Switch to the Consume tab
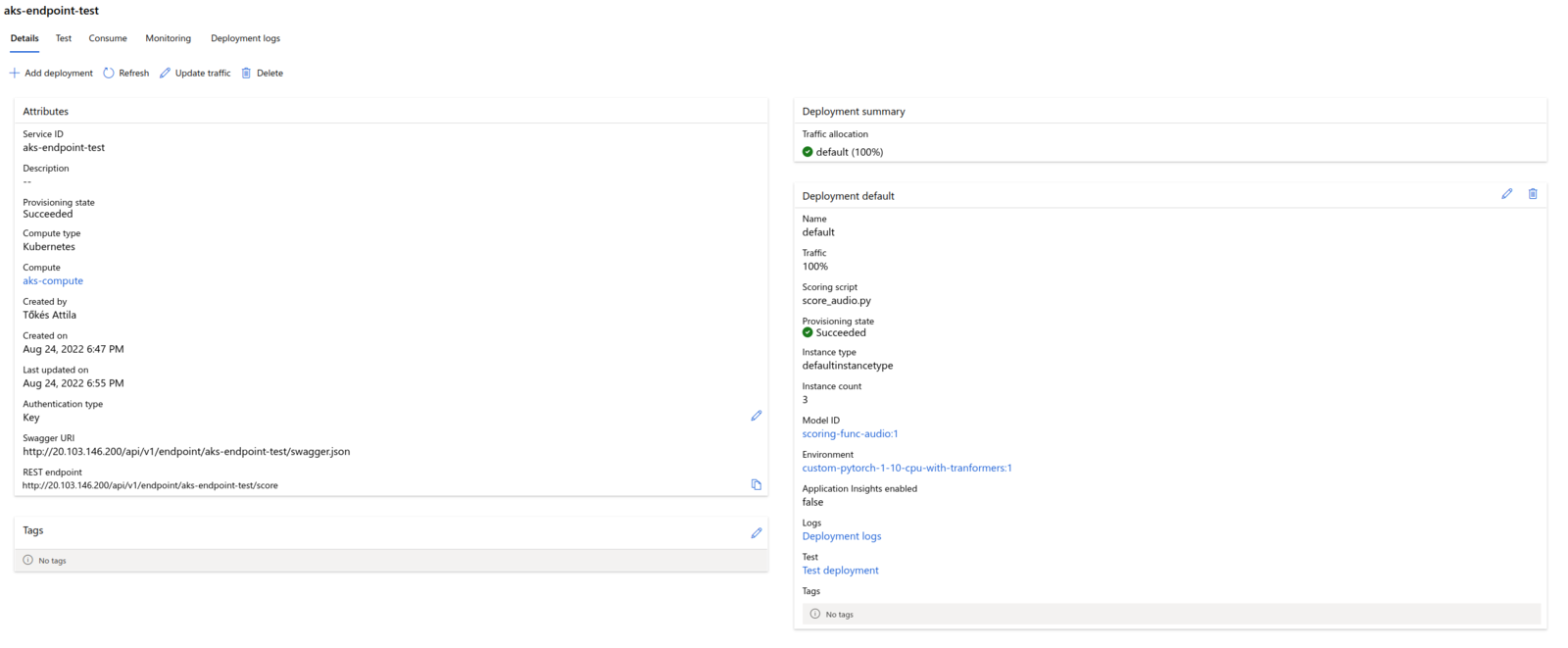Image resolution: width=1568 pixels, height=648 pixels. click(108, 38)
